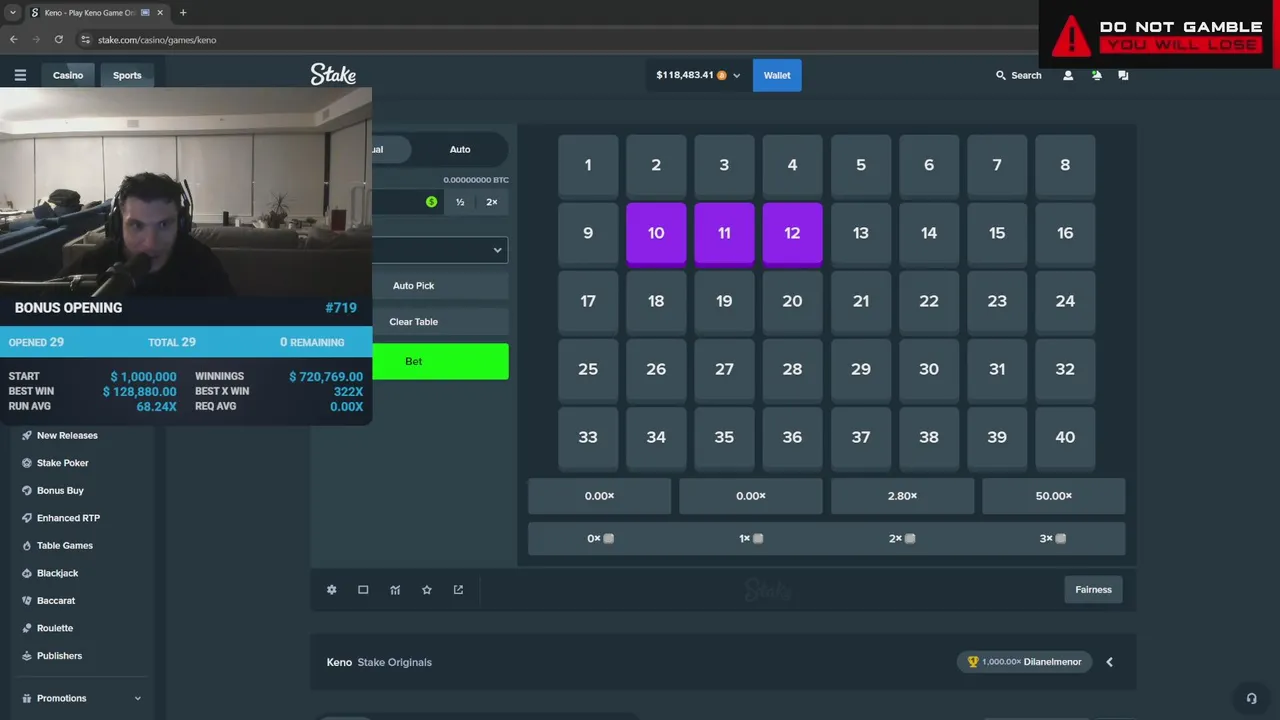Click the 2.80× payout multiplier cell
Viewport: 1280px width, 720px height.
pyautogui.click(x=902, y=496)
